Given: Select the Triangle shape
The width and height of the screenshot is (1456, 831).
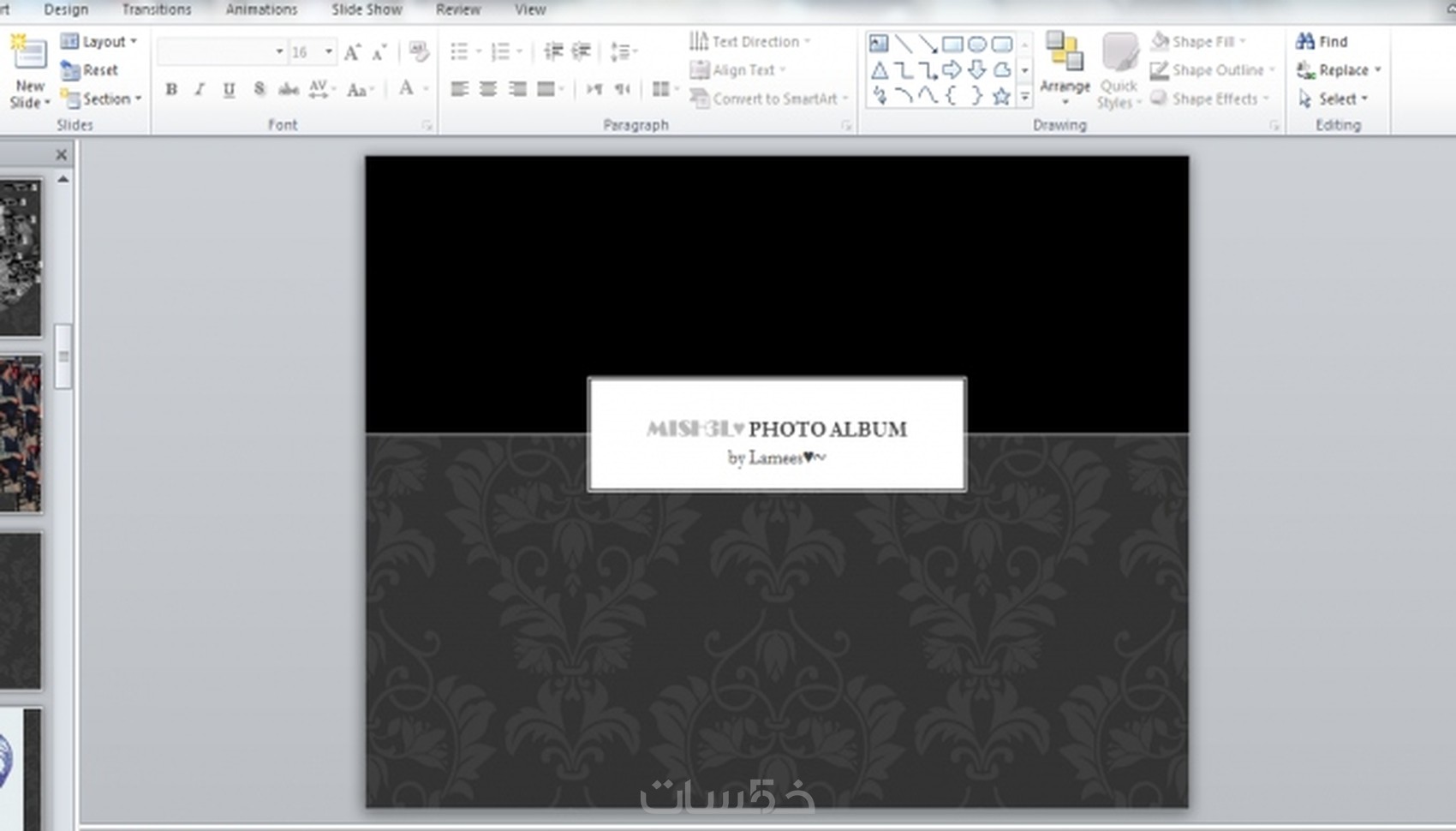Looking at the screenshot, I should tap(879, 70).
